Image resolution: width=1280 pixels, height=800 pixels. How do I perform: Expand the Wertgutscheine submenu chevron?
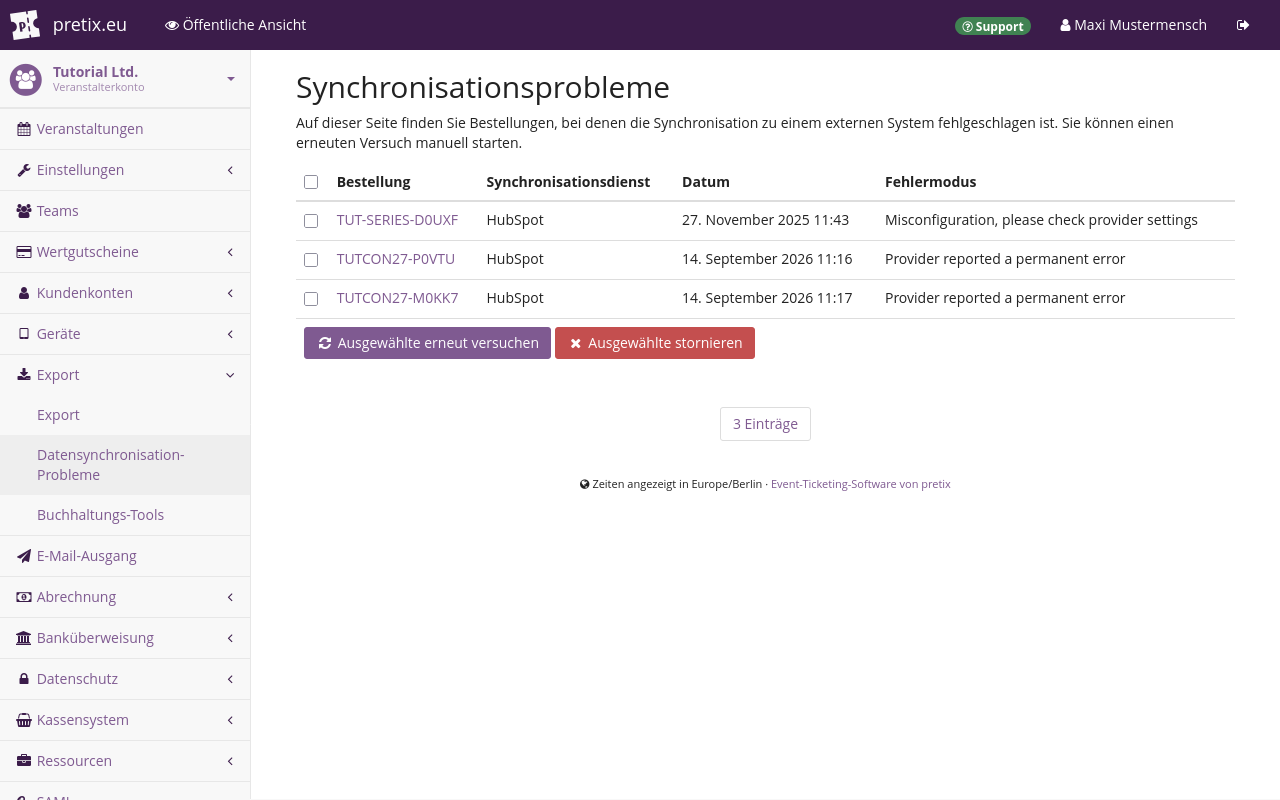[x=230, y=252]
